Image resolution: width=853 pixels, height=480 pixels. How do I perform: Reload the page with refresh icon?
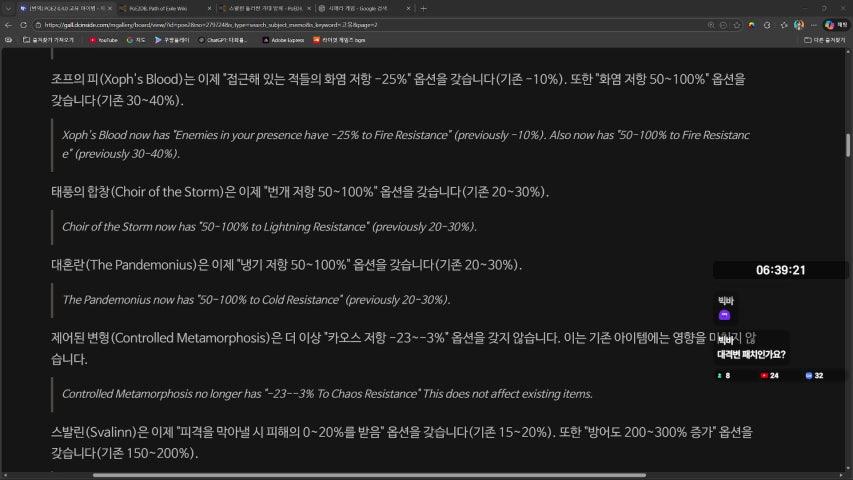[x=23, y=24]
